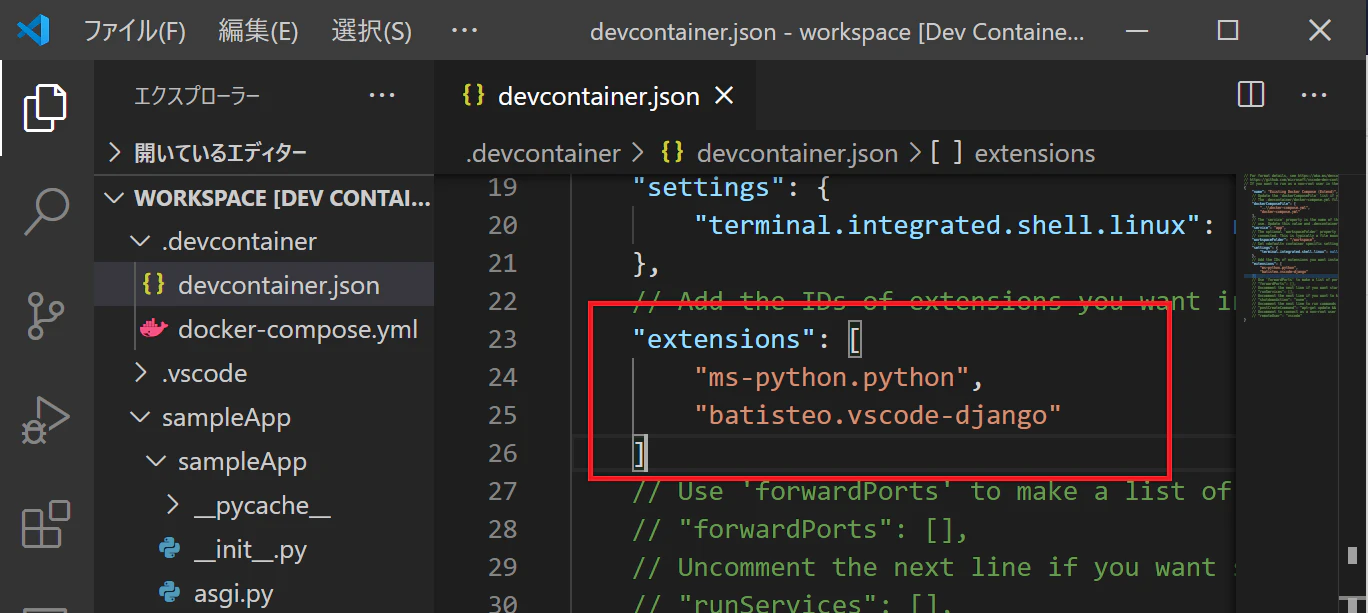The width and height of the screenshot is (1368, 613).
Task: Open the Search view icon
Action: click(x=46, y=211)
